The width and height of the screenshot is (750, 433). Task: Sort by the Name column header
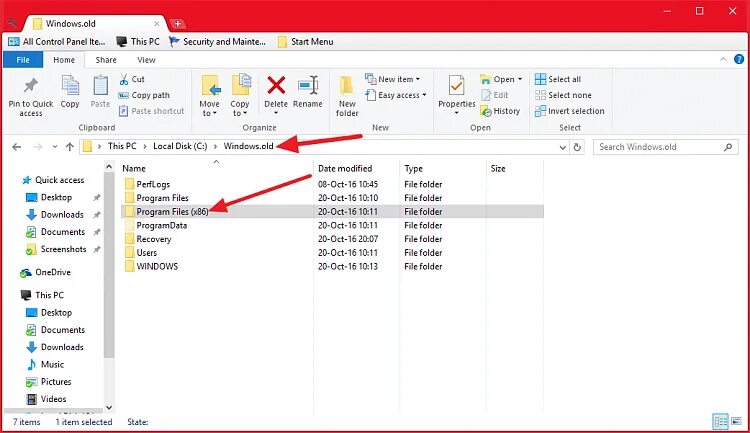(x=133, y=168)
